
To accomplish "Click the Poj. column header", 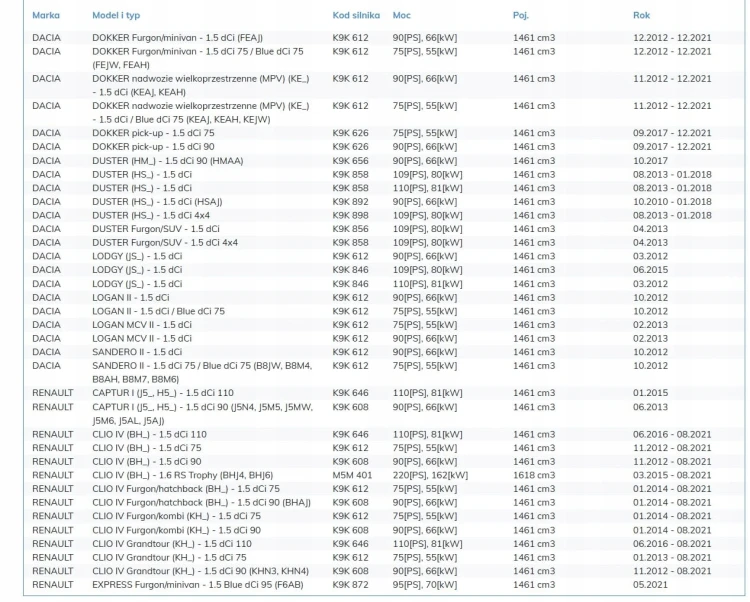I will pyautogui.click(x=521, y=15).
